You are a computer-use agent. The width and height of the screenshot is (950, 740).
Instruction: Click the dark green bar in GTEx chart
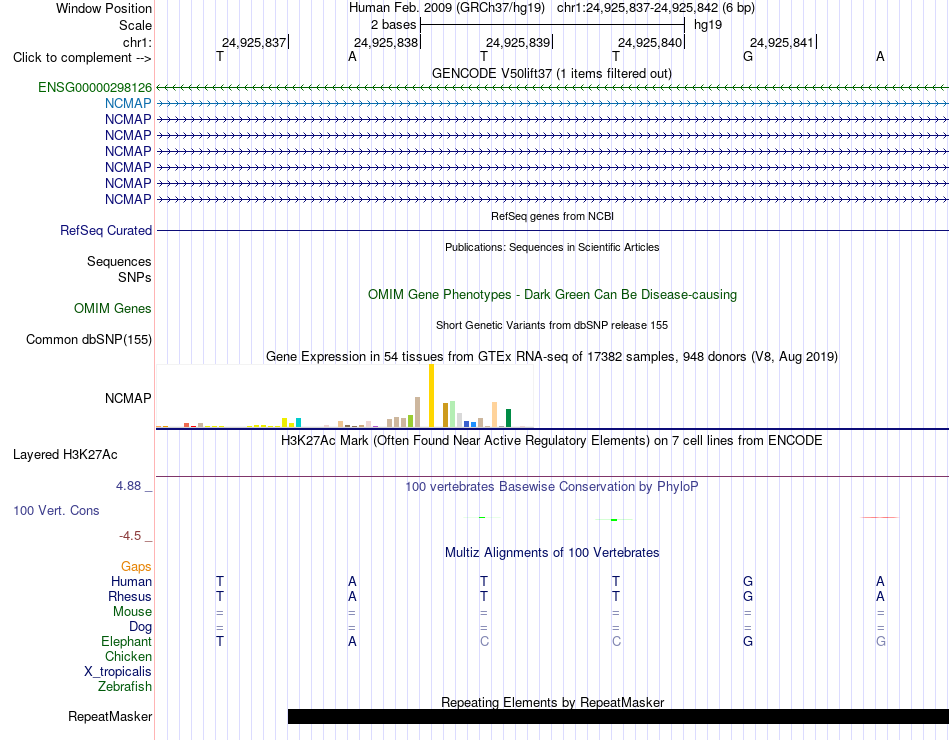pos(508,418)
